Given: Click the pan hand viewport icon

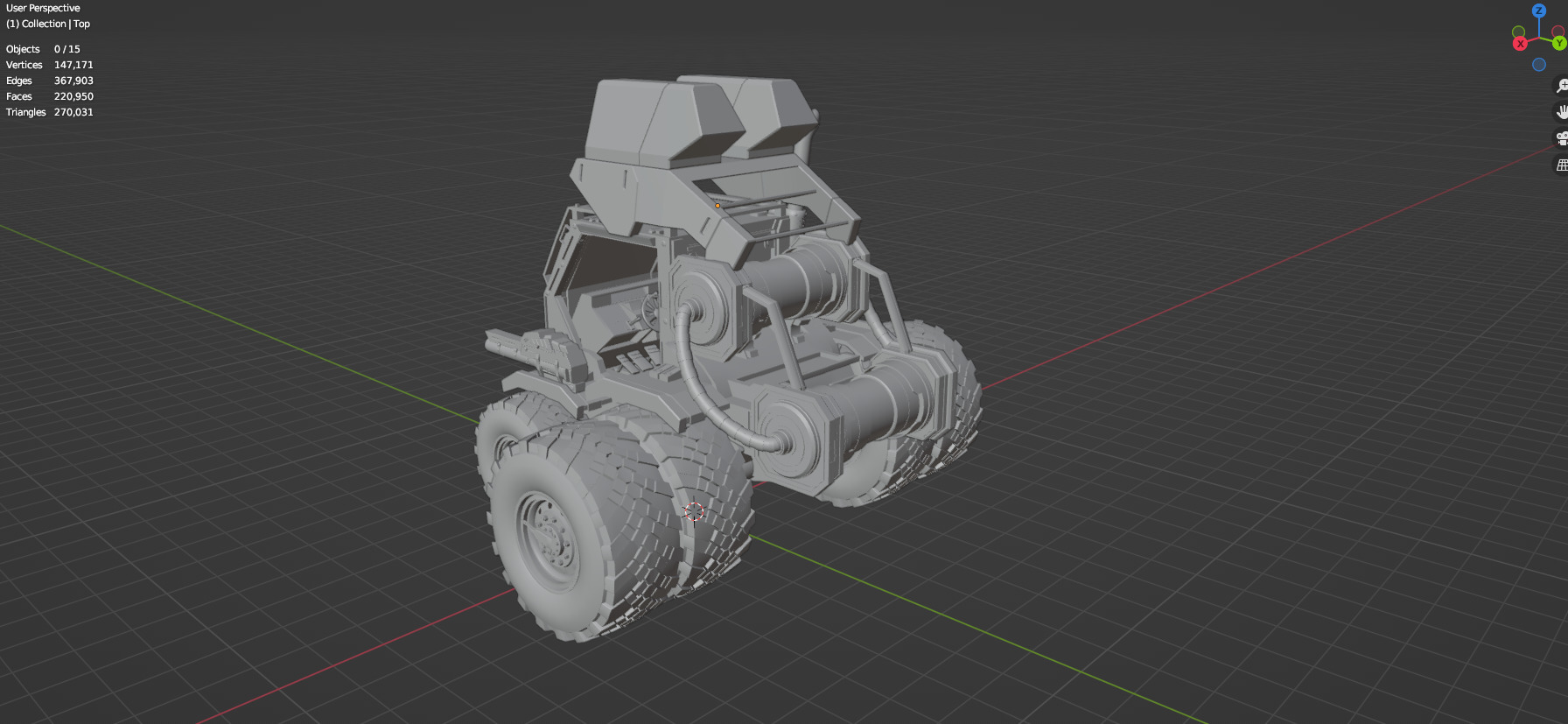Looking at the screenshot, I should pyautogui.click(x=1561, y=112).
